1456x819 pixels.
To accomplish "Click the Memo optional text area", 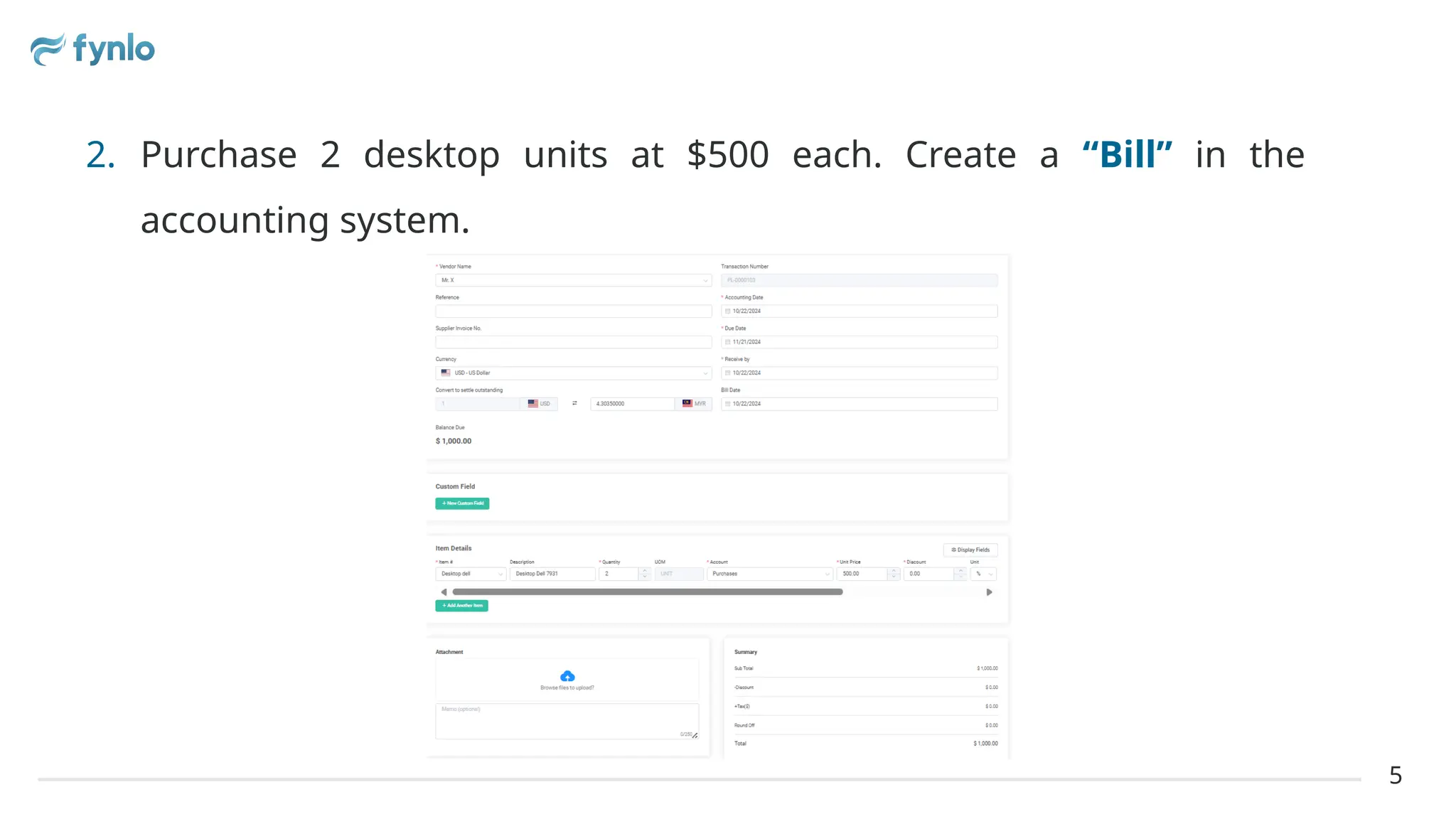I will (x=567, y=721).
